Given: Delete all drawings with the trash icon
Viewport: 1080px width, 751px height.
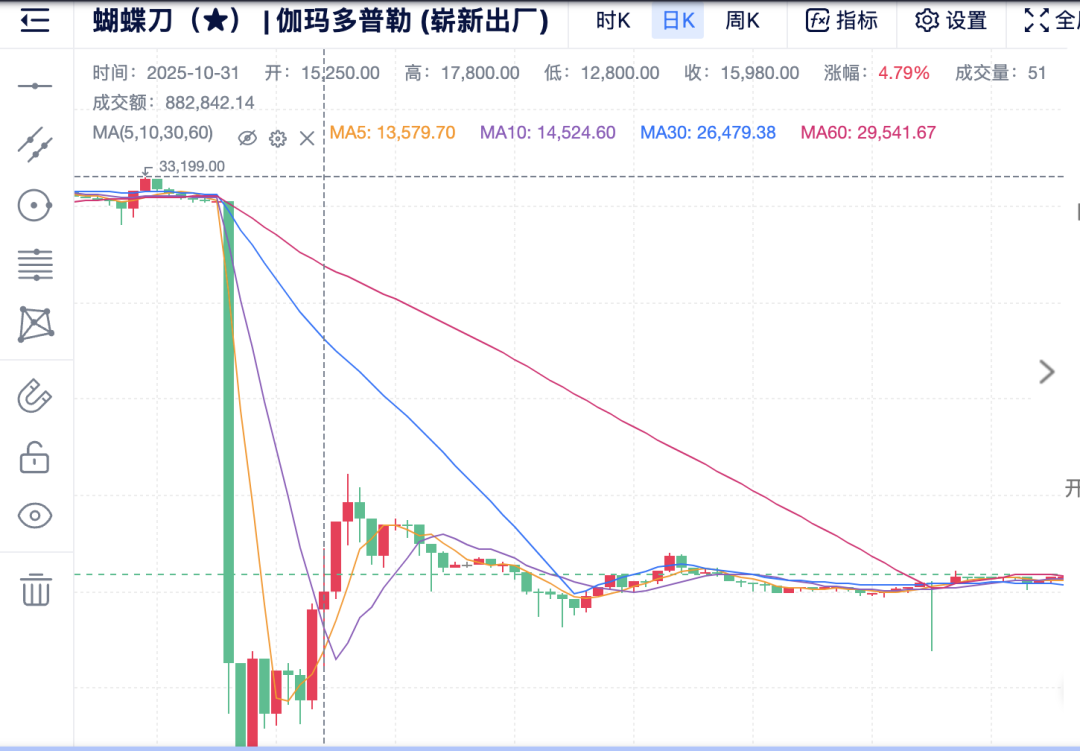Looking at the screenshot, I should 36,590.
